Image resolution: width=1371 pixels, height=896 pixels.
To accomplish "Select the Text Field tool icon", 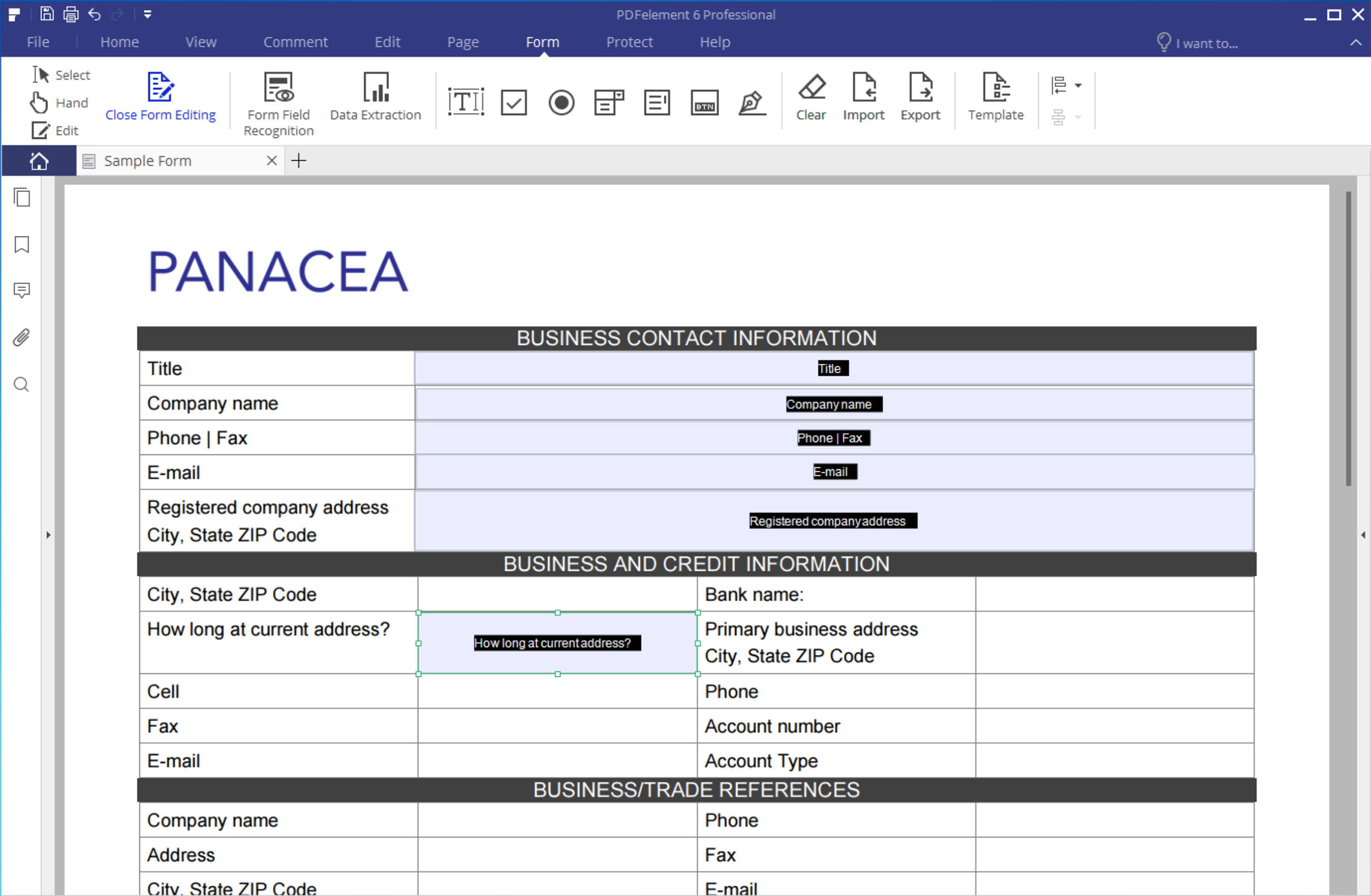I will pos(466,103).
